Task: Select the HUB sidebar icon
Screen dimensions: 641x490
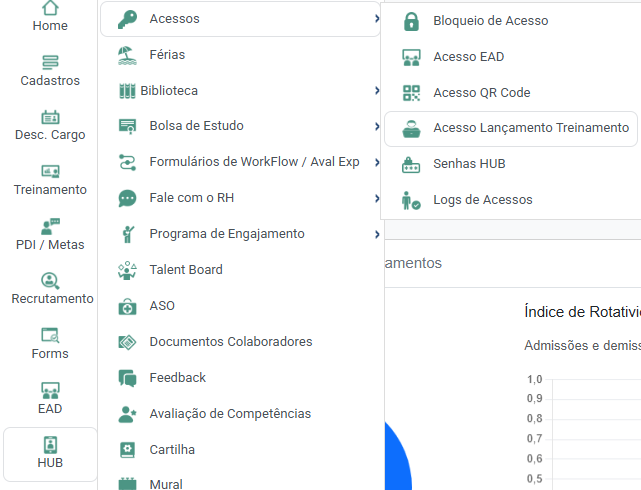Action: click(50, 444)
